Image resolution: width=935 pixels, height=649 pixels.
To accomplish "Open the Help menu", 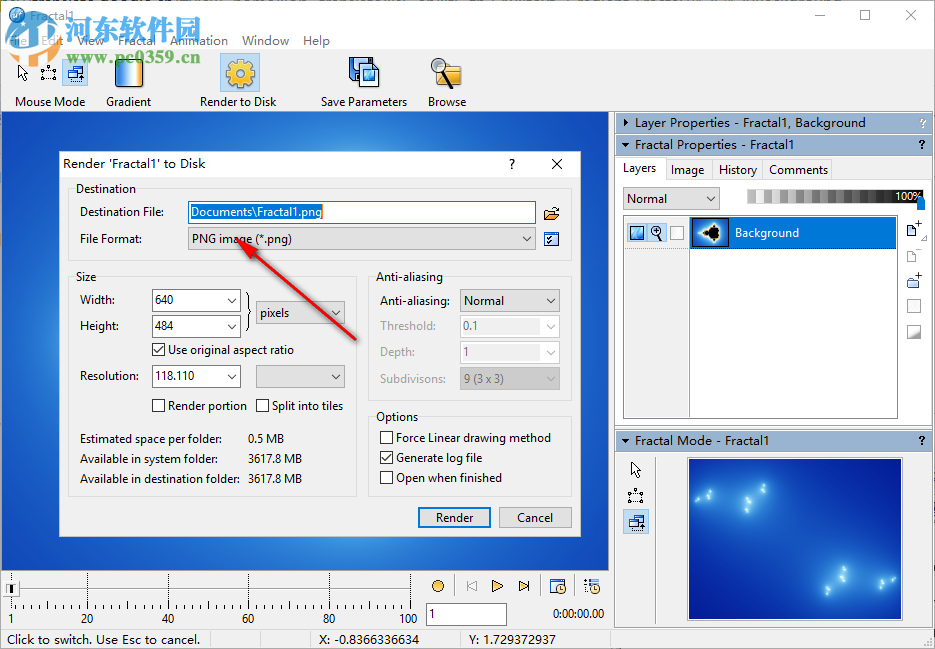I will click(316, 41).
